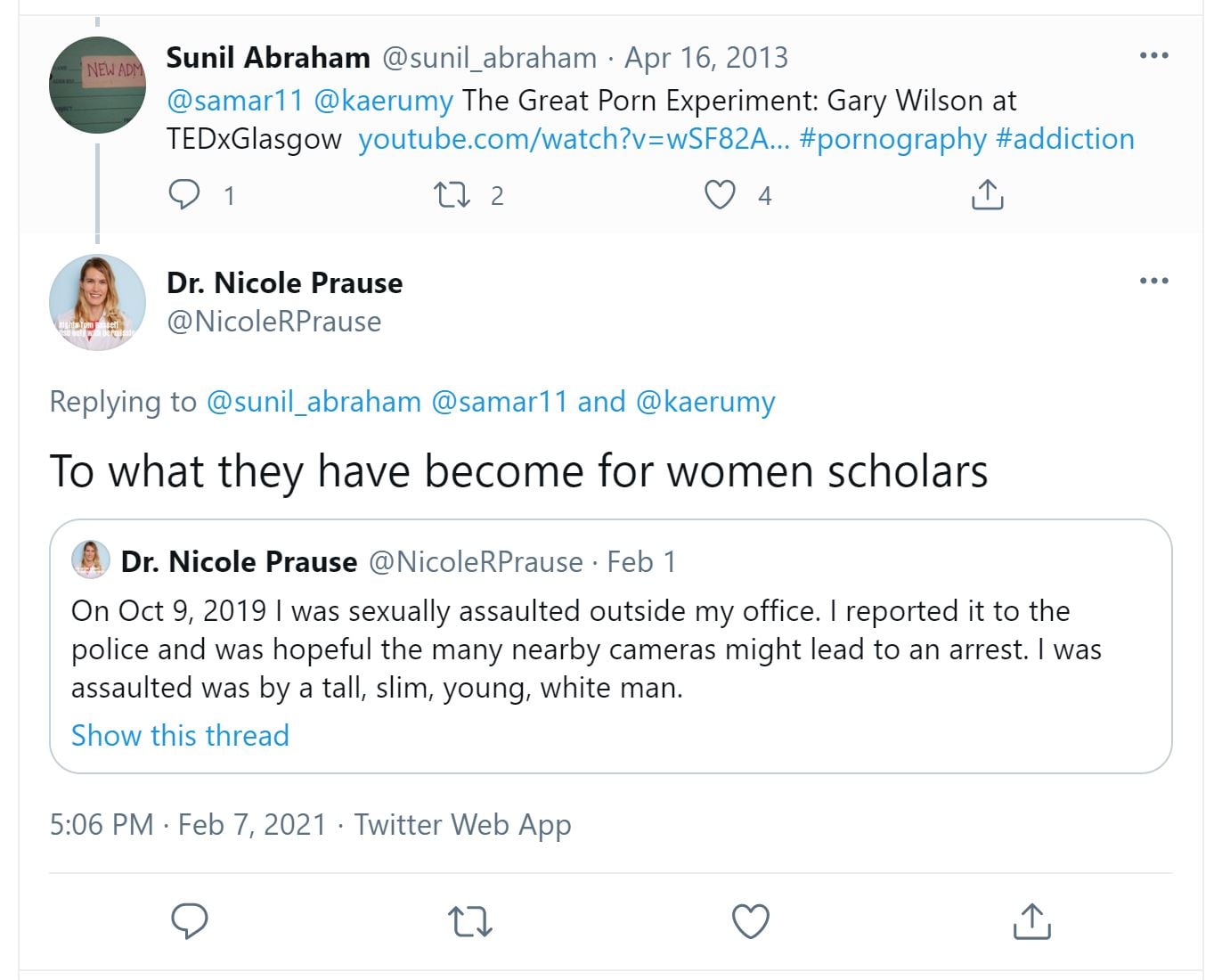Retweet Dr. Nicole Prause's main tweet
This screenshot has width=1222, height=980.
[469, 921]
